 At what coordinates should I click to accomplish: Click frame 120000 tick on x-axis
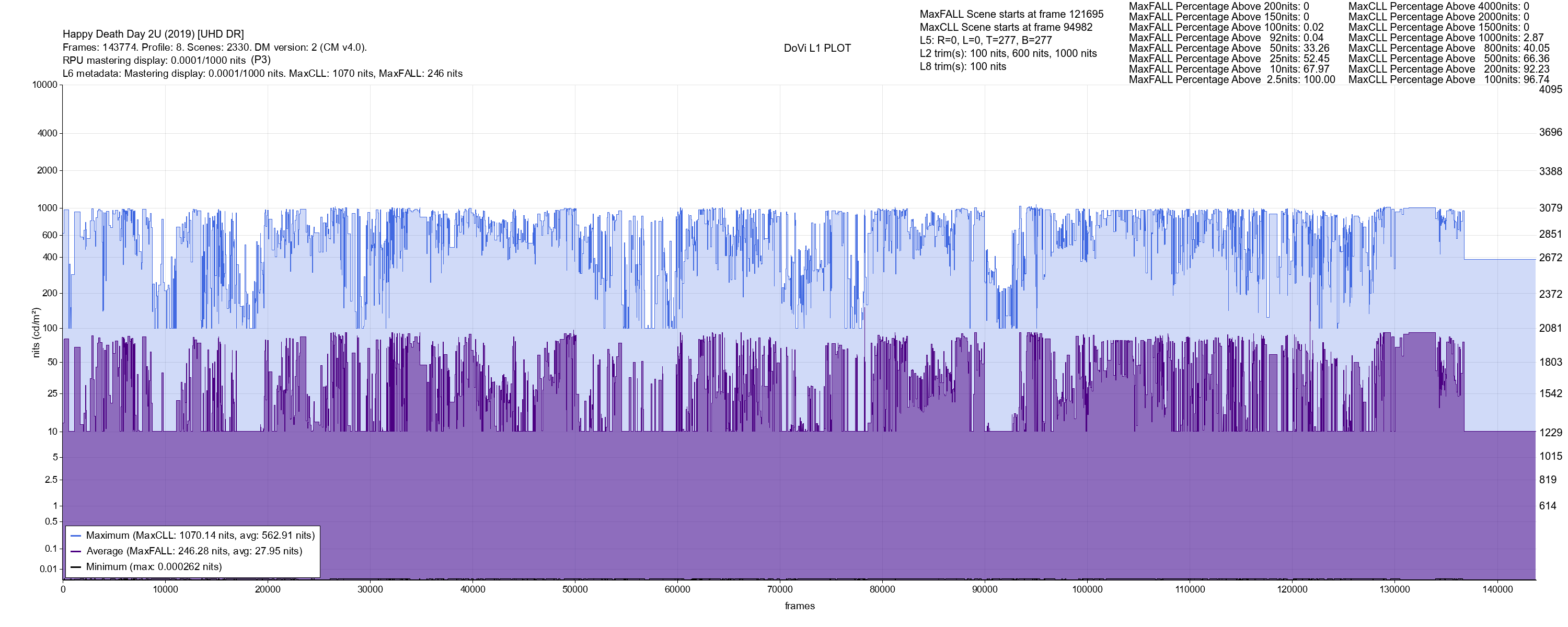coord(1292,590)
